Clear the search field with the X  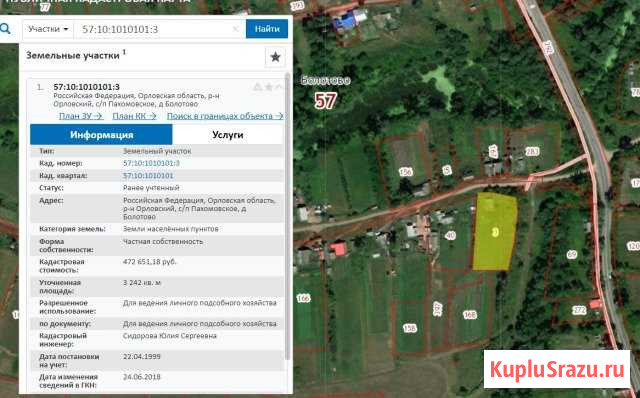tap(236, 29)
